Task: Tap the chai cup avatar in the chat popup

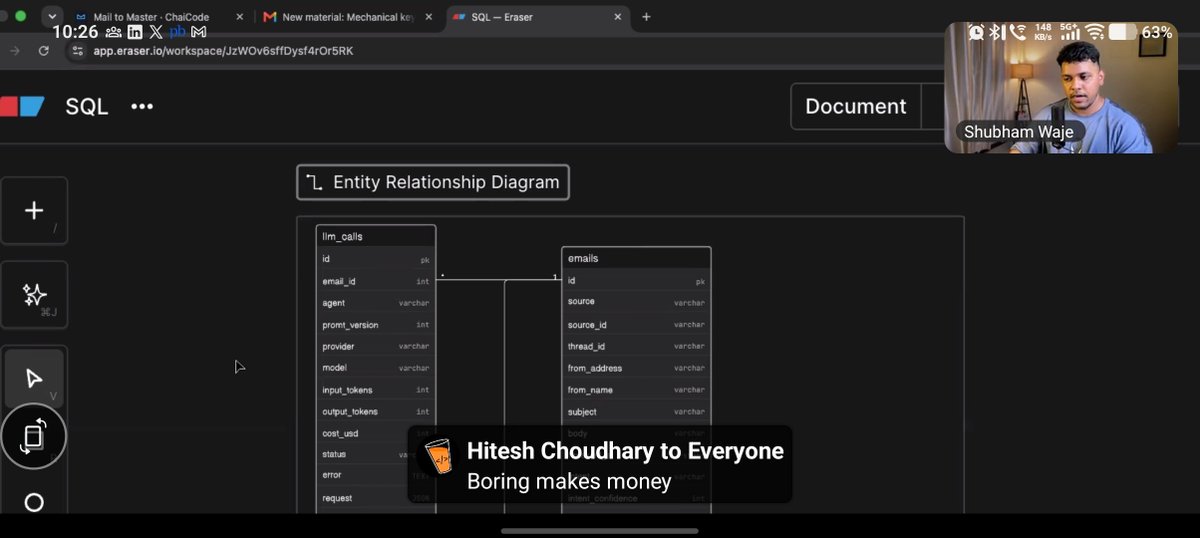Action: pyautogui.click(x=437, y=457)
